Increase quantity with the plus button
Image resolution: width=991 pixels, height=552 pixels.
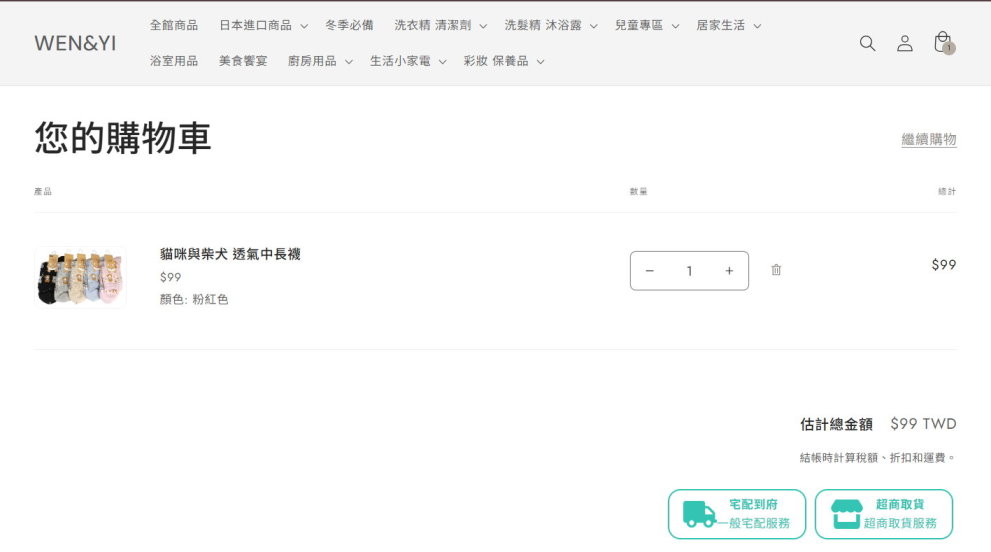729,271
